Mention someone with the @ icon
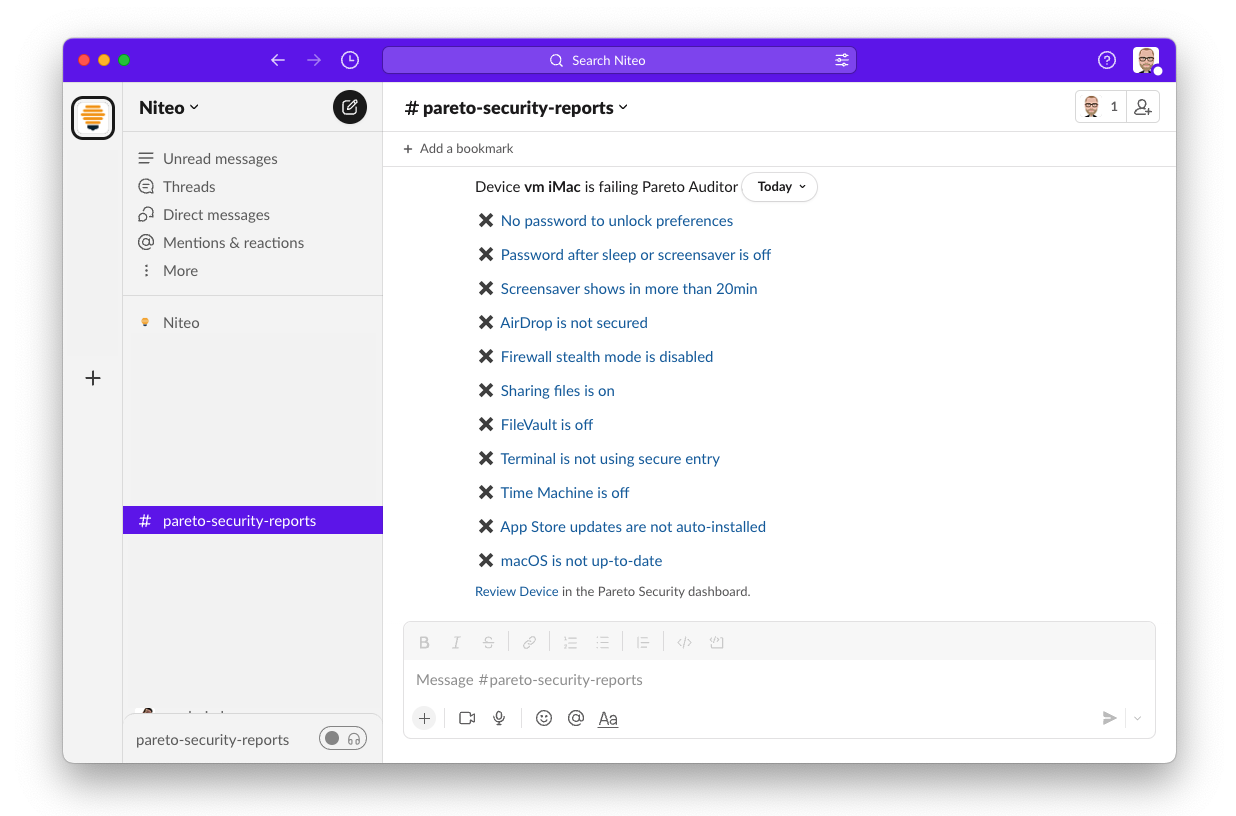 (575, 718)
